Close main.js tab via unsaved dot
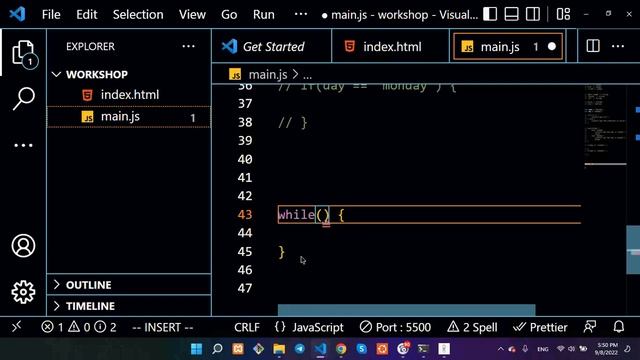The width and height of the screenshot is (640, 360). click(552, 47)
